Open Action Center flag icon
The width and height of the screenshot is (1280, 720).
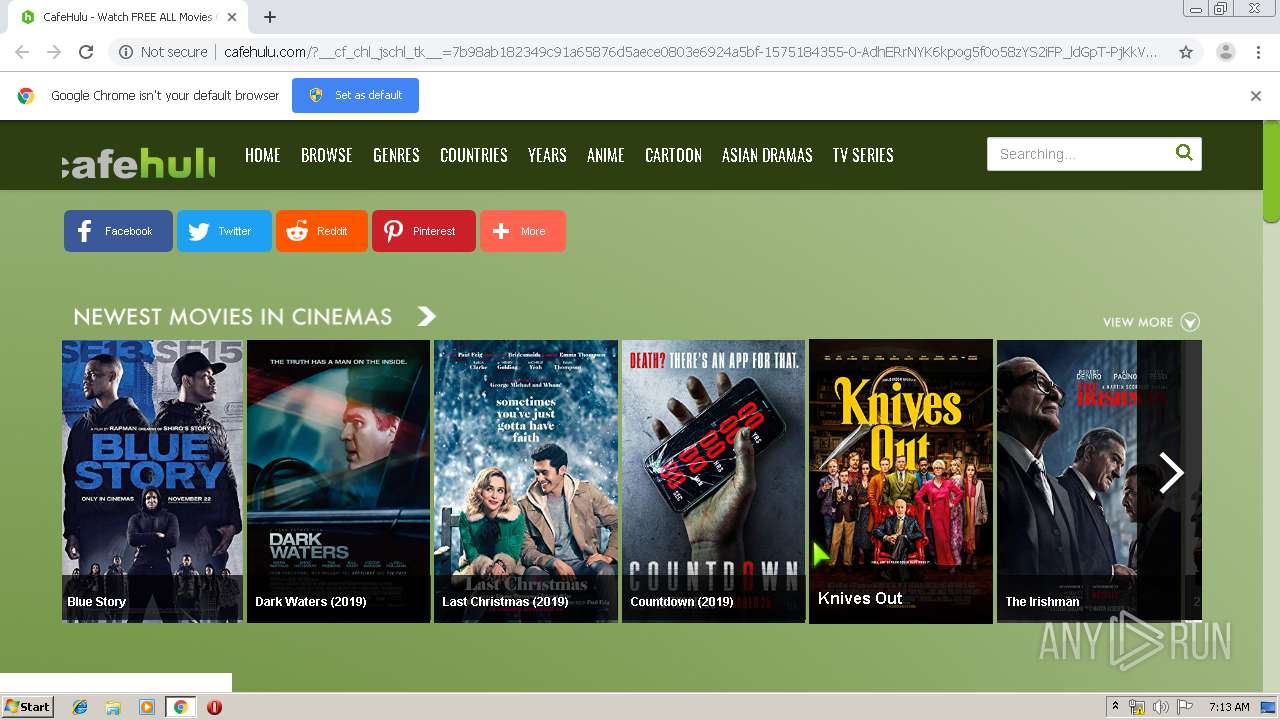1184,707
